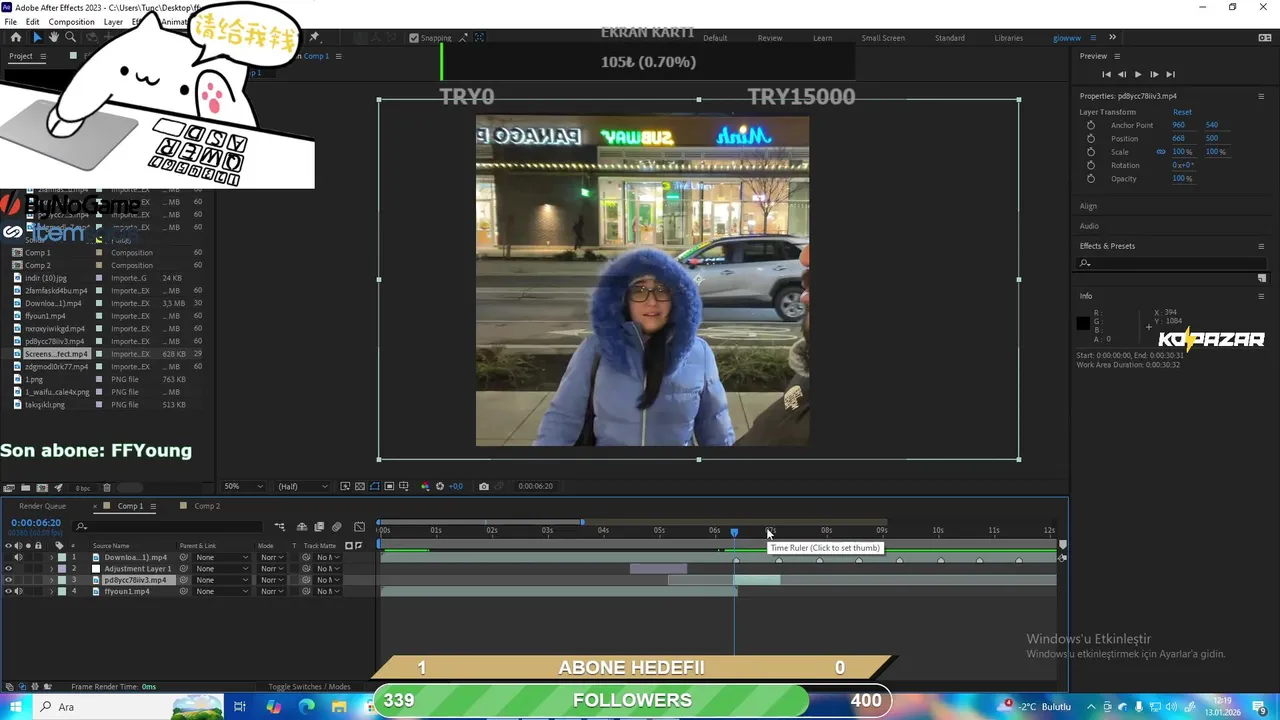Hide the Adjustment Layer 1 layer
The image size is (1280, 720).
click(x=8, y=569)
